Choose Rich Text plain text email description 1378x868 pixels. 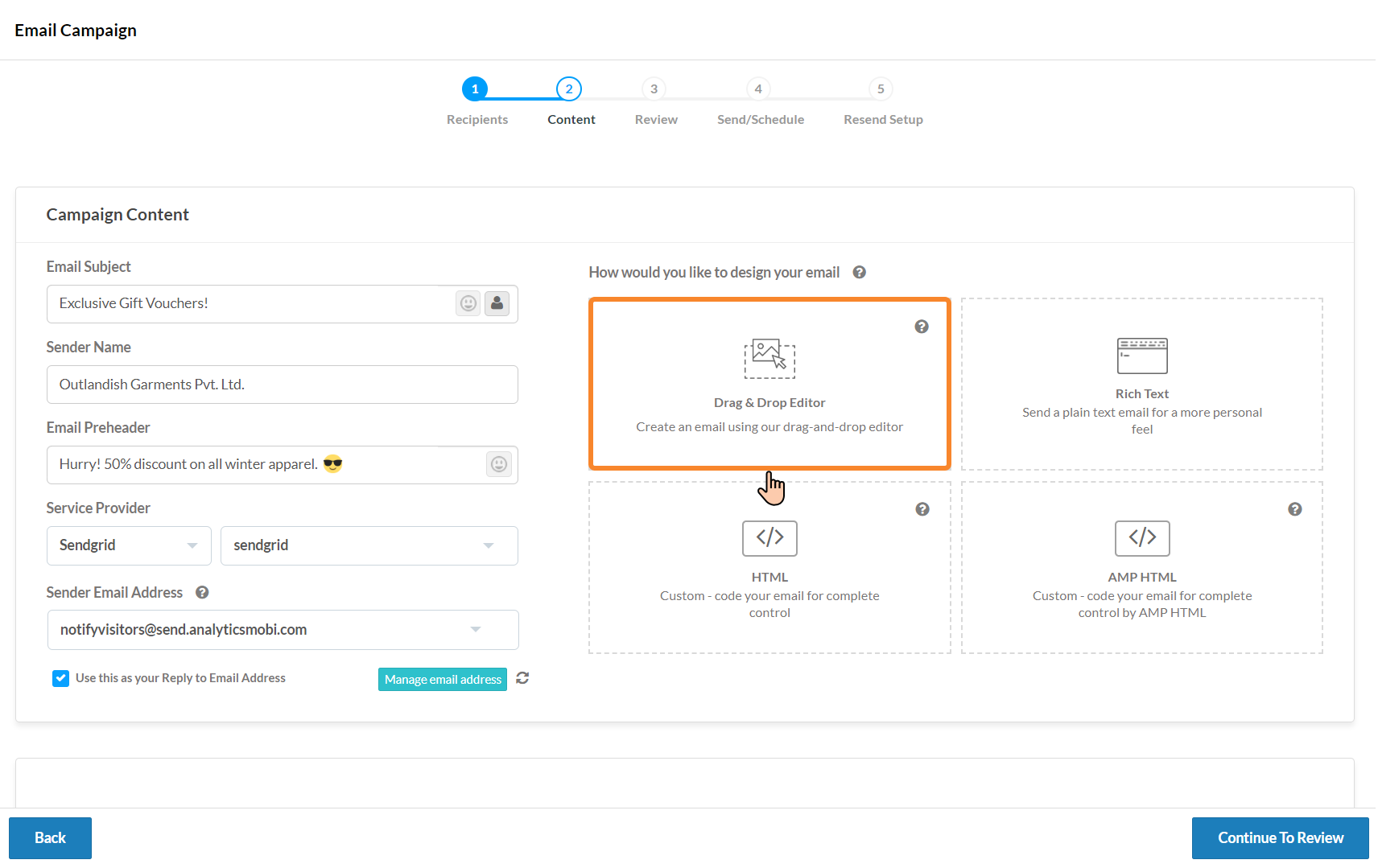pos(1141,421)
